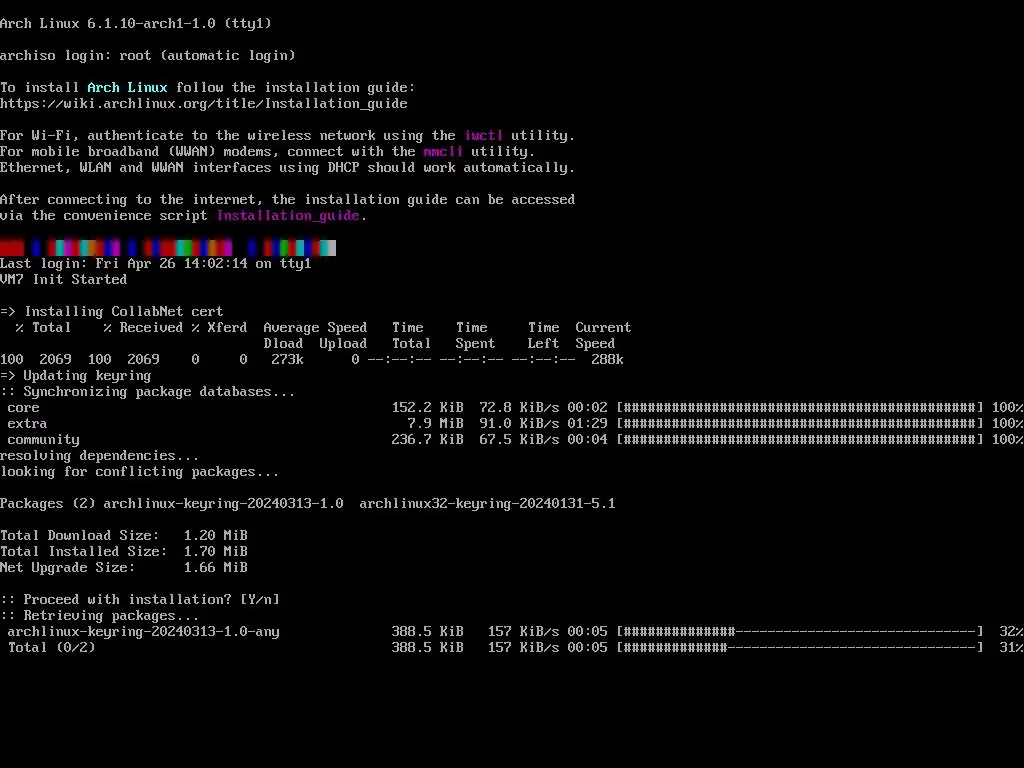Click the magenta 'Installation_guide' script name
Screen dimensions: 1024x768
click(x=288, y=216)
